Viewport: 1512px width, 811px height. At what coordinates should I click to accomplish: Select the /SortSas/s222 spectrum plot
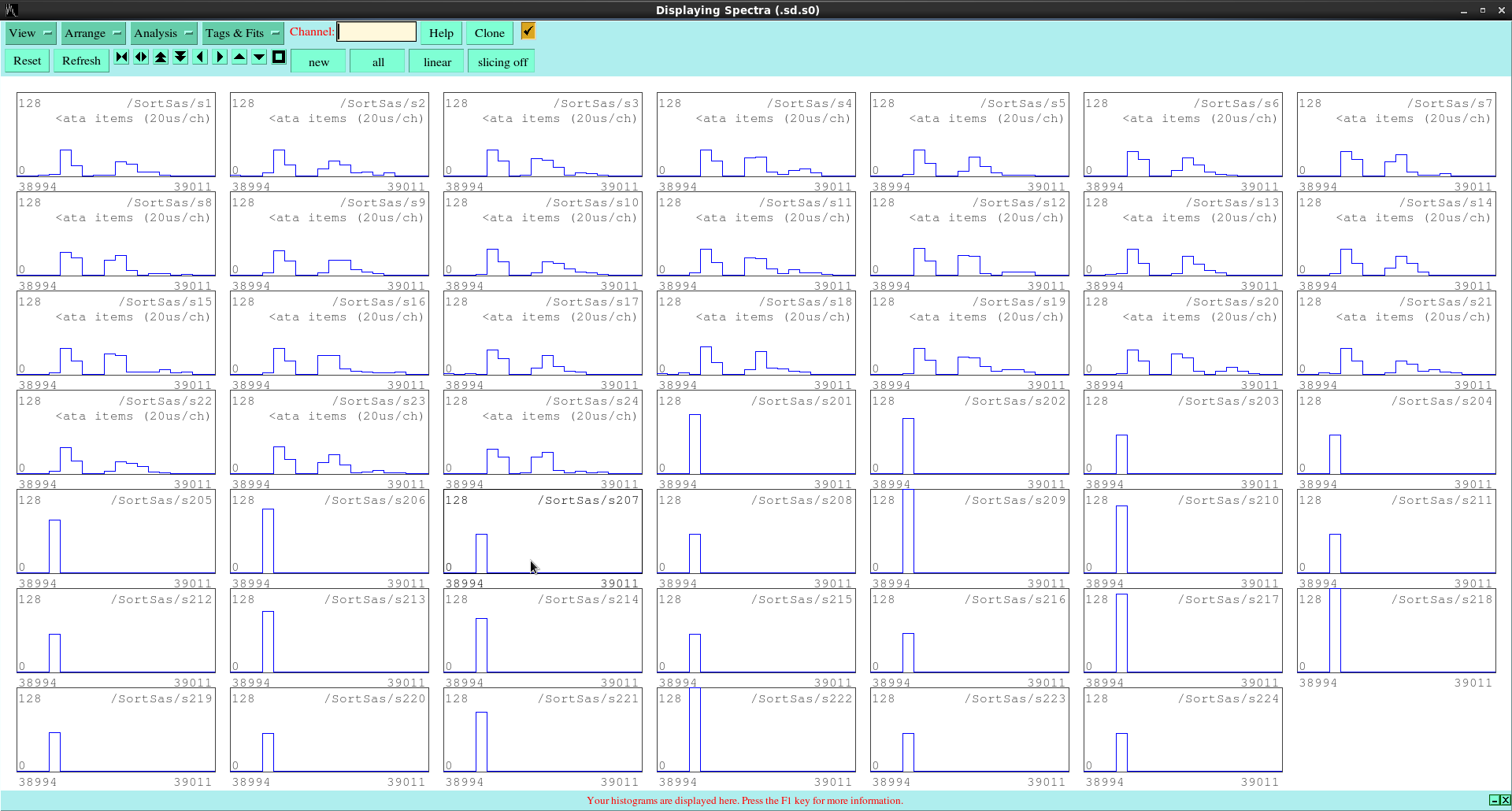coord(756,730)
